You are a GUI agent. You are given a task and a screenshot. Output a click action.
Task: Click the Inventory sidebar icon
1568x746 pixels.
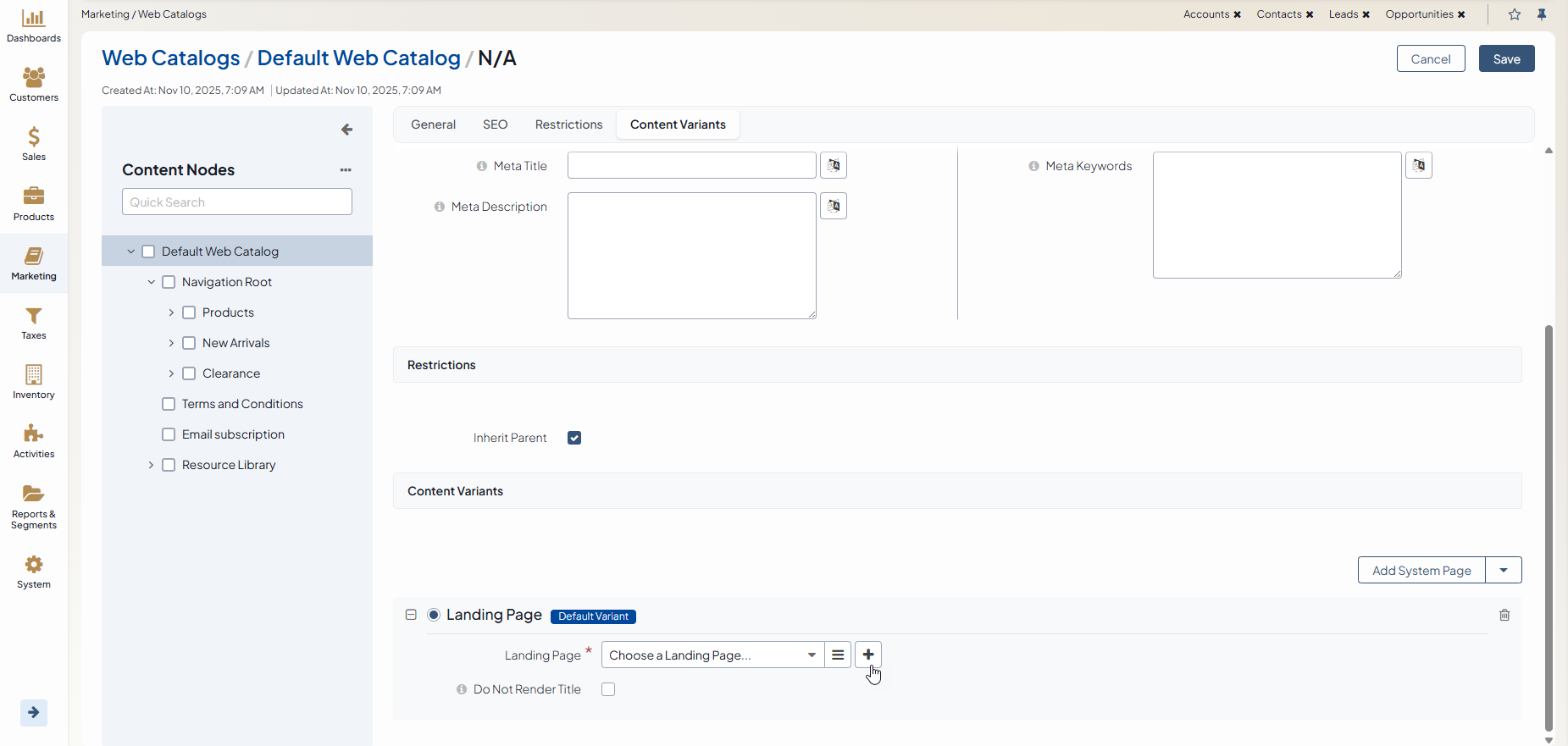pos(34,382)
